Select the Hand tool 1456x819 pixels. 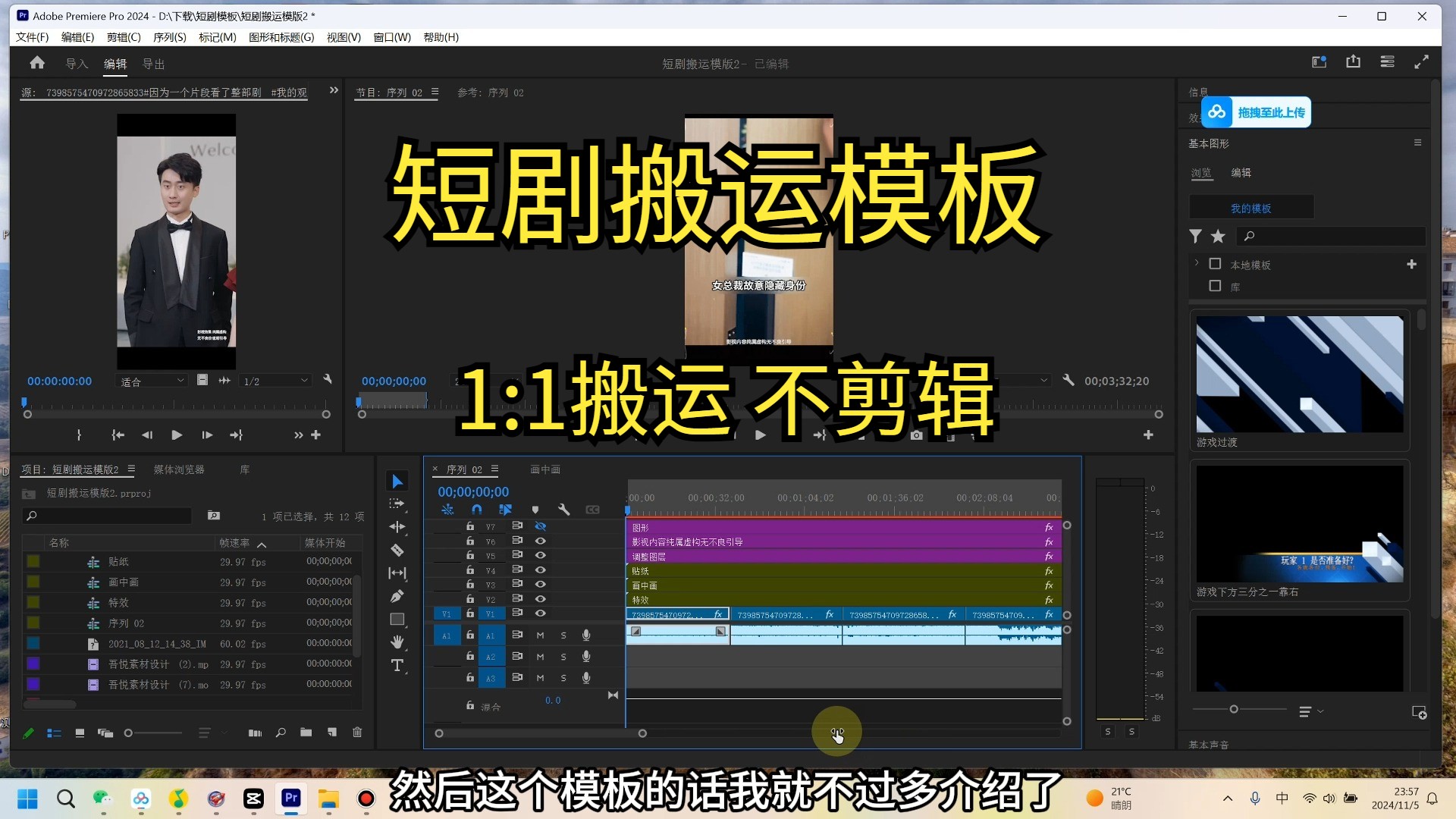coord(397,642)
